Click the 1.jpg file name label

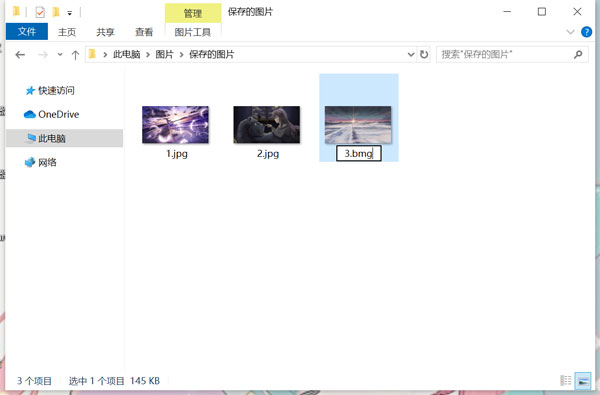[x=177, y=153]
